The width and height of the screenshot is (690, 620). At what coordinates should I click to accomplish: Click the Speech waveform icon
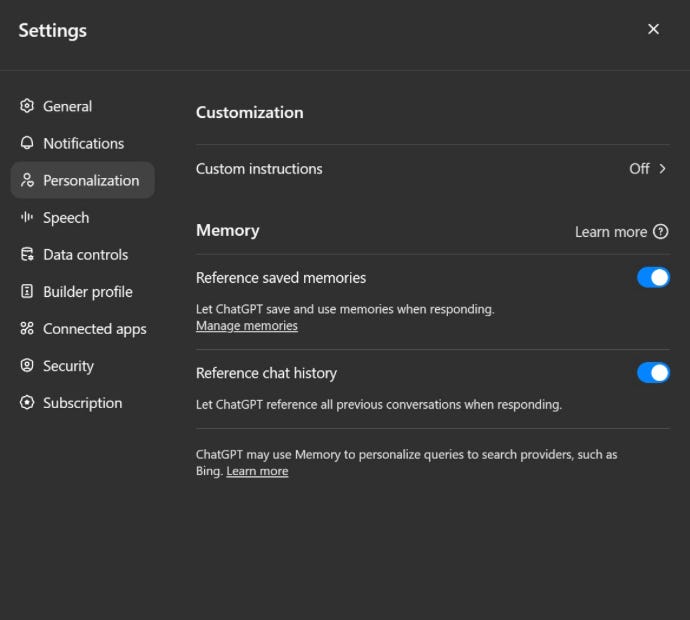[27, 217]
